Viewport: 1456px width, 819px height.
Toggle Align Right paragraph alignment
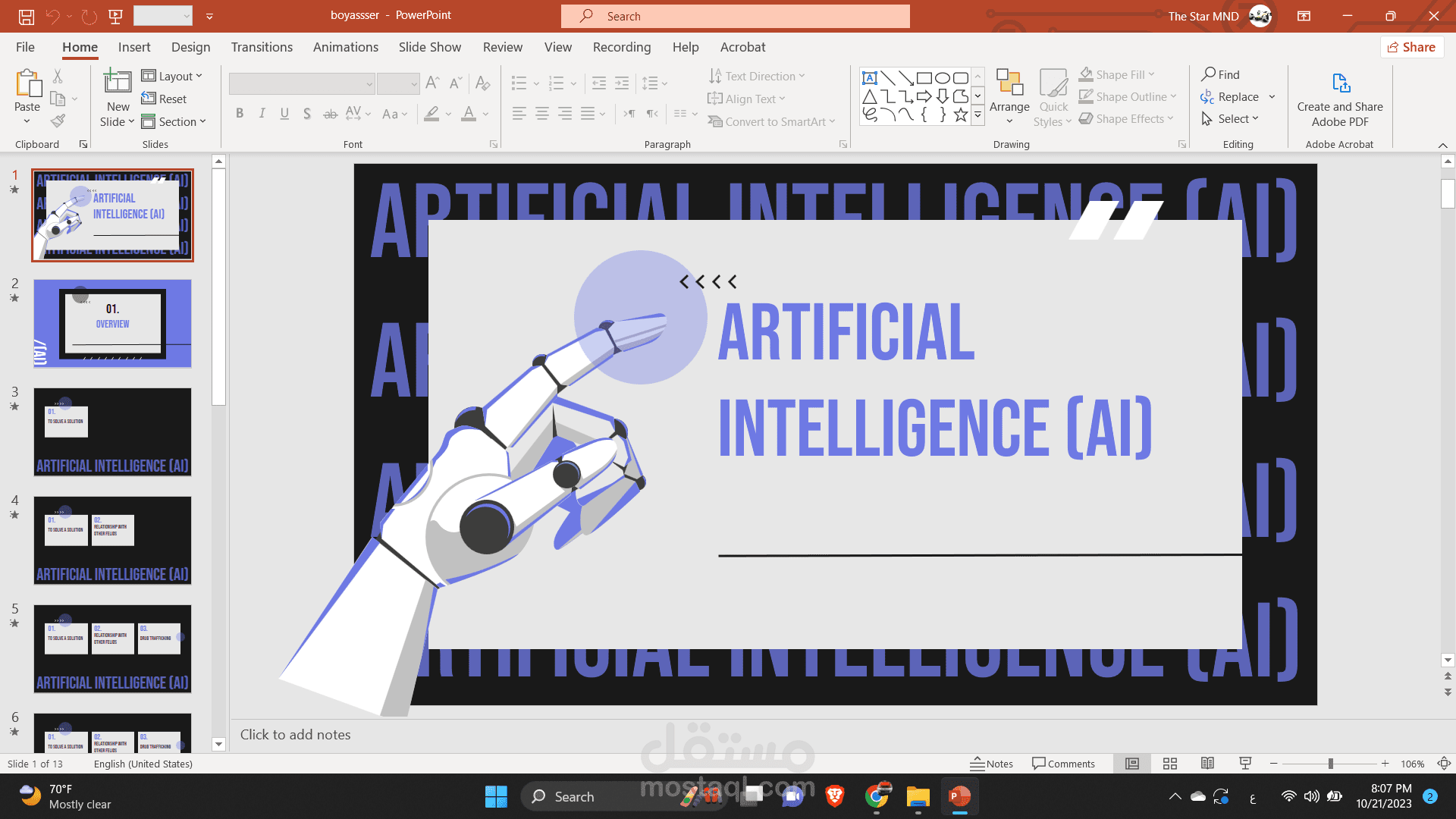pos(565,114)
